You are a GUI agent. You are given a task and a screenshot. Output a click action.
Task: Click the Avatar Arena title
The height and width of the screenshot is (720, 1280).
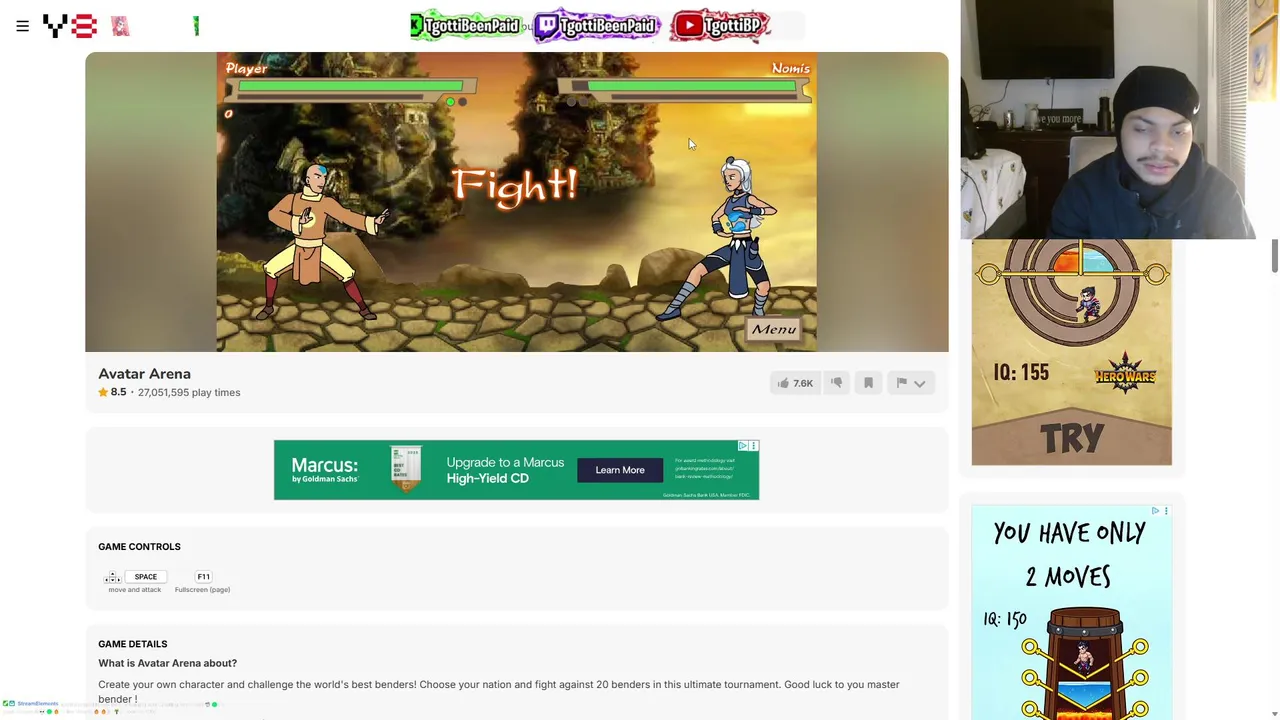click(144, 373)
